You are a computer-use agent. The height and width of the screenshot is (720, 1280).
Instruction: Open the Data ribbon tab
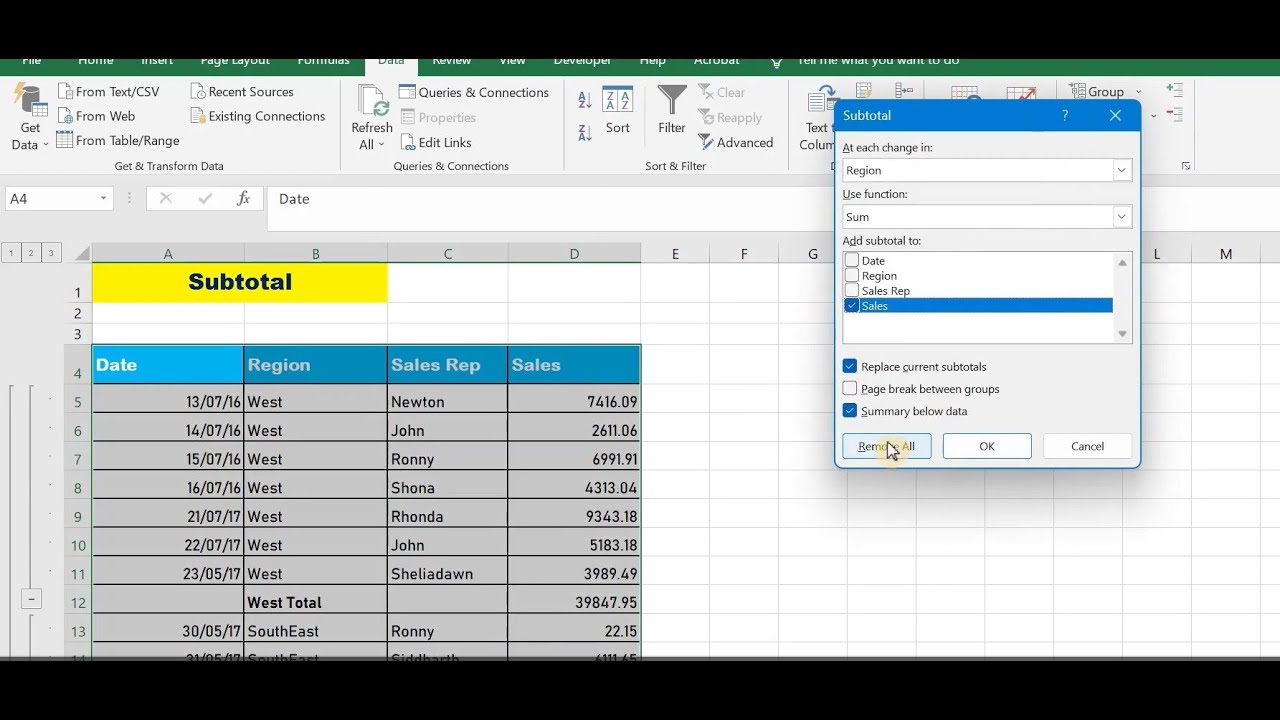coord(391,61)
